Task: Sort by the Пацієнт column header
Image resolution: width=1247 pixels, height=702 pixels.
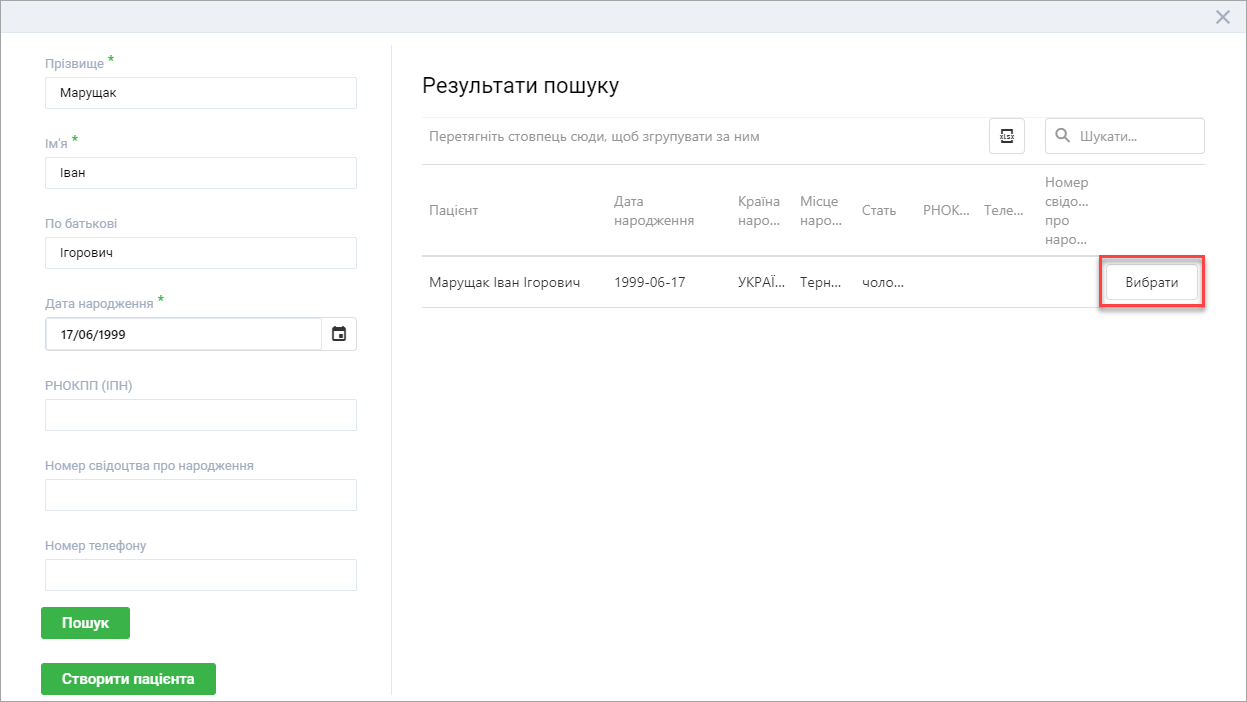Action: (x=454, y=211)
